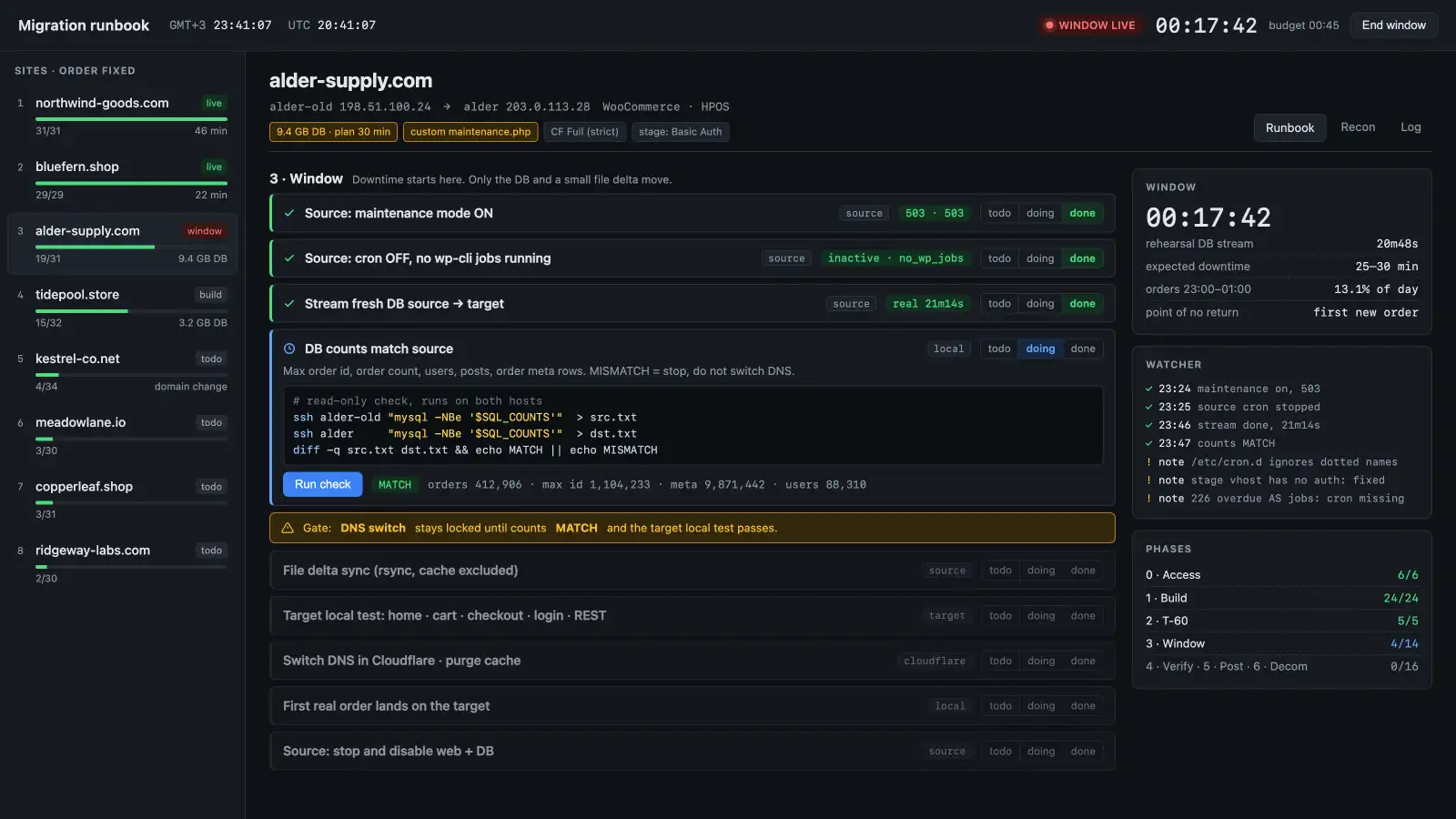Open phase 1 · Build in Phases panel

coord(1281,598)
